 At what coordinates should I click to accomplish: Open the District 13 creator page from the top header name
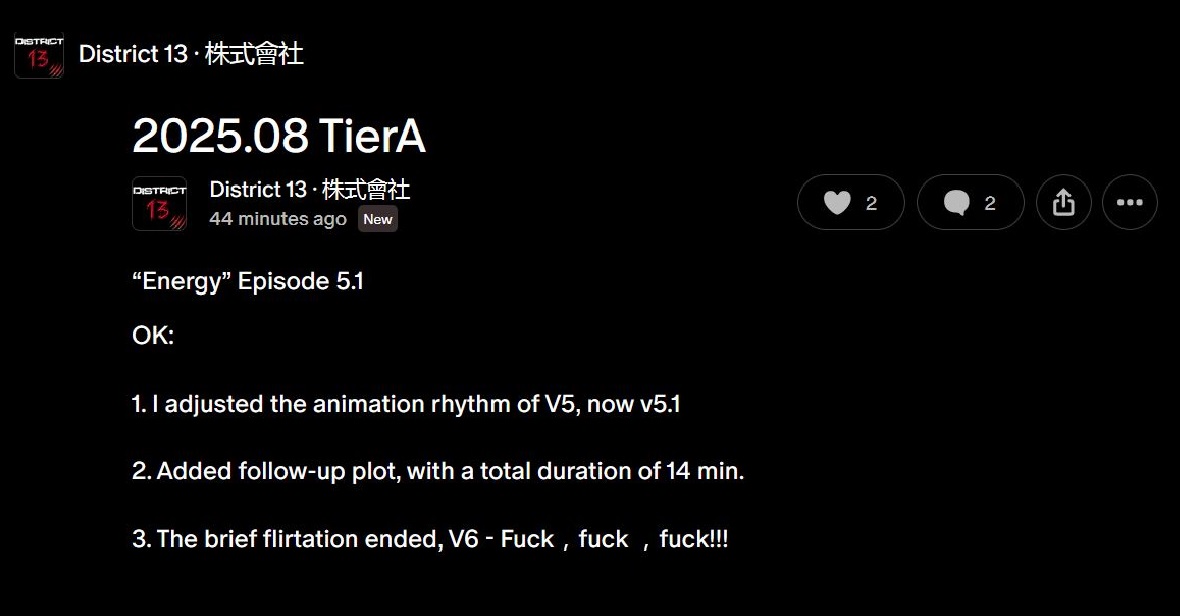(x=191, y=54)
